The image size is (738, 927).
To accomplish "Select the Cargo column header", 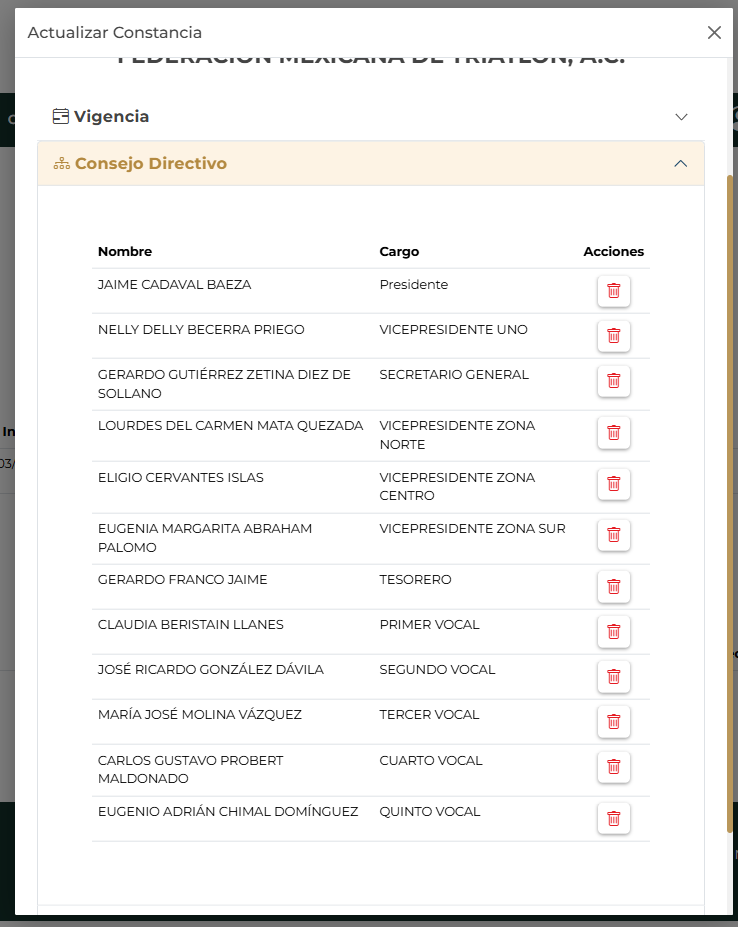I will pyautogui.click(x=399, y=251).
